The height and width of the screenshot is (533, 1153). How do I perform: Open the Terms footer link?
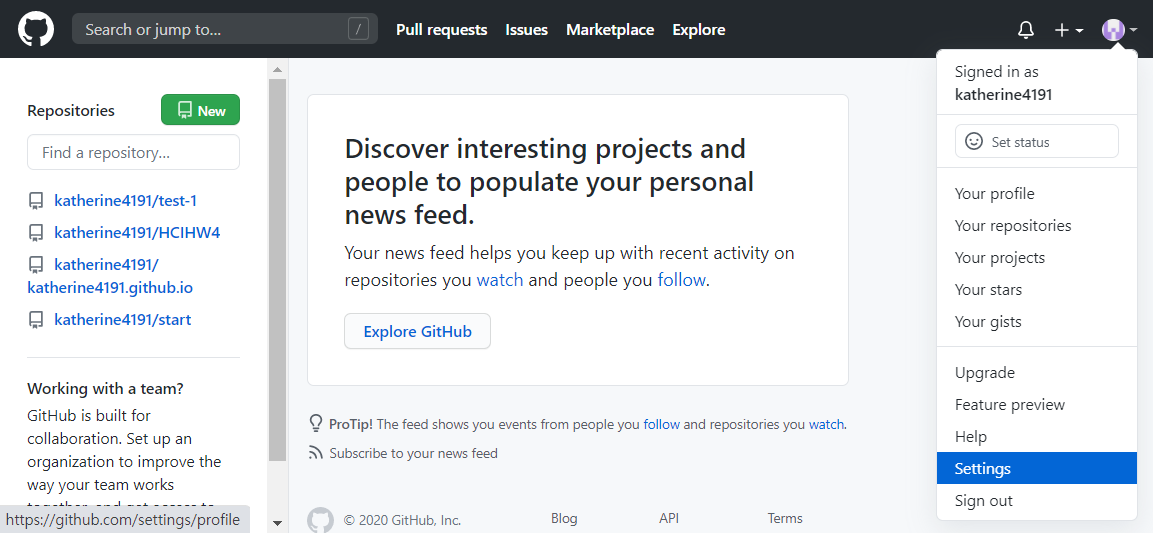pos(785,518)
